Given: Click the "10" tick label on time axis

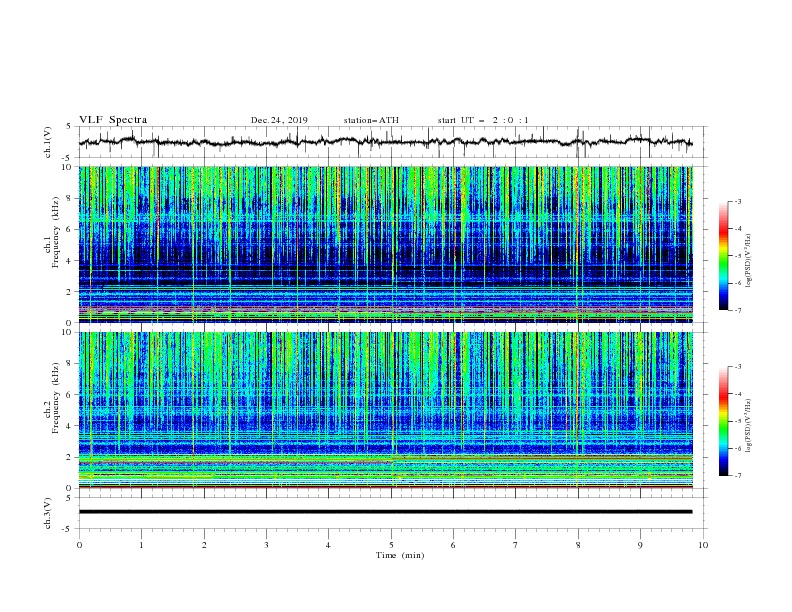Looking at the screenshot, I should tap(703, 545).
